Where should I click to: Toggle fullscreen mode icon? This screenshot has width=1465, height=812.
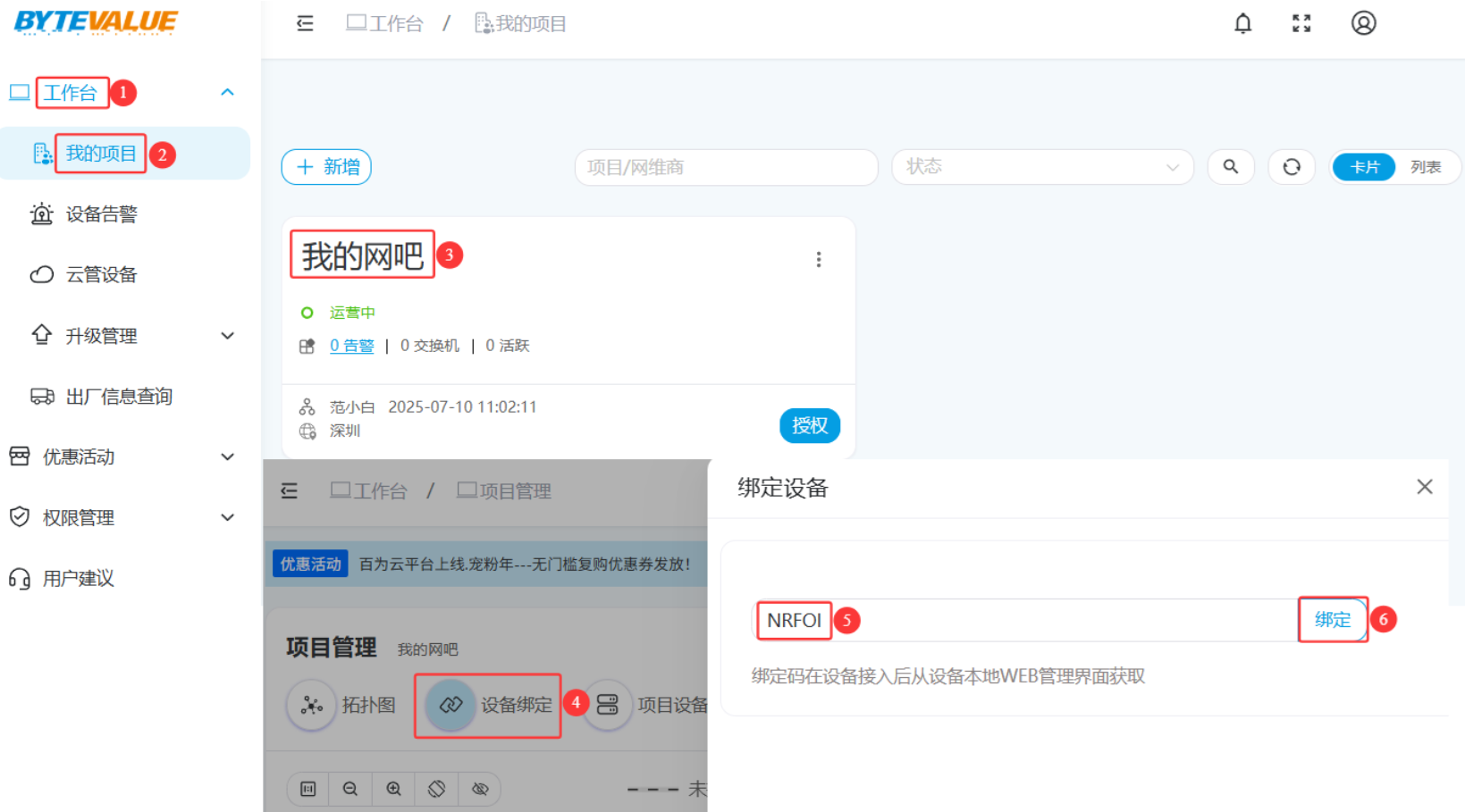pyautogui.click(x=1301, y=24)
